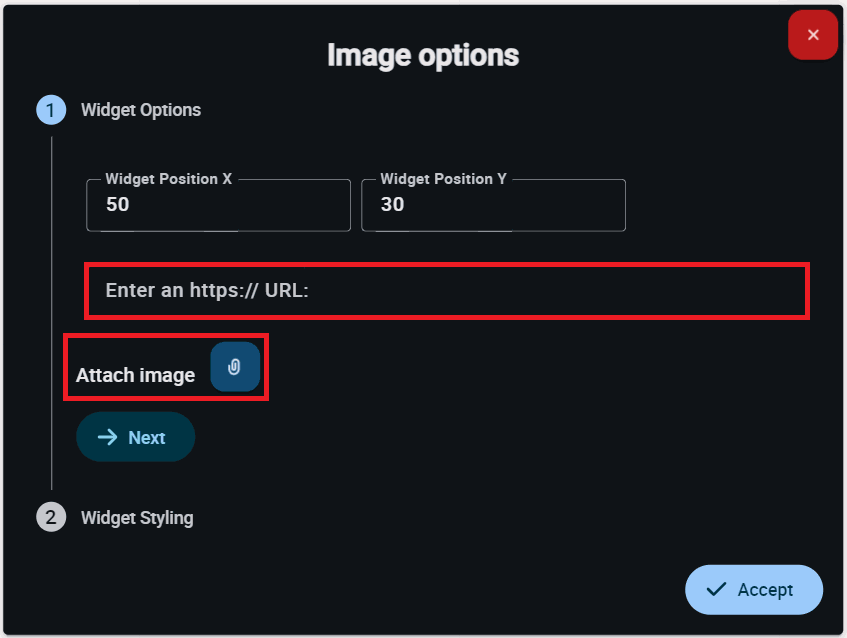Click the checkmark icon on Accept button

(716, 589)
